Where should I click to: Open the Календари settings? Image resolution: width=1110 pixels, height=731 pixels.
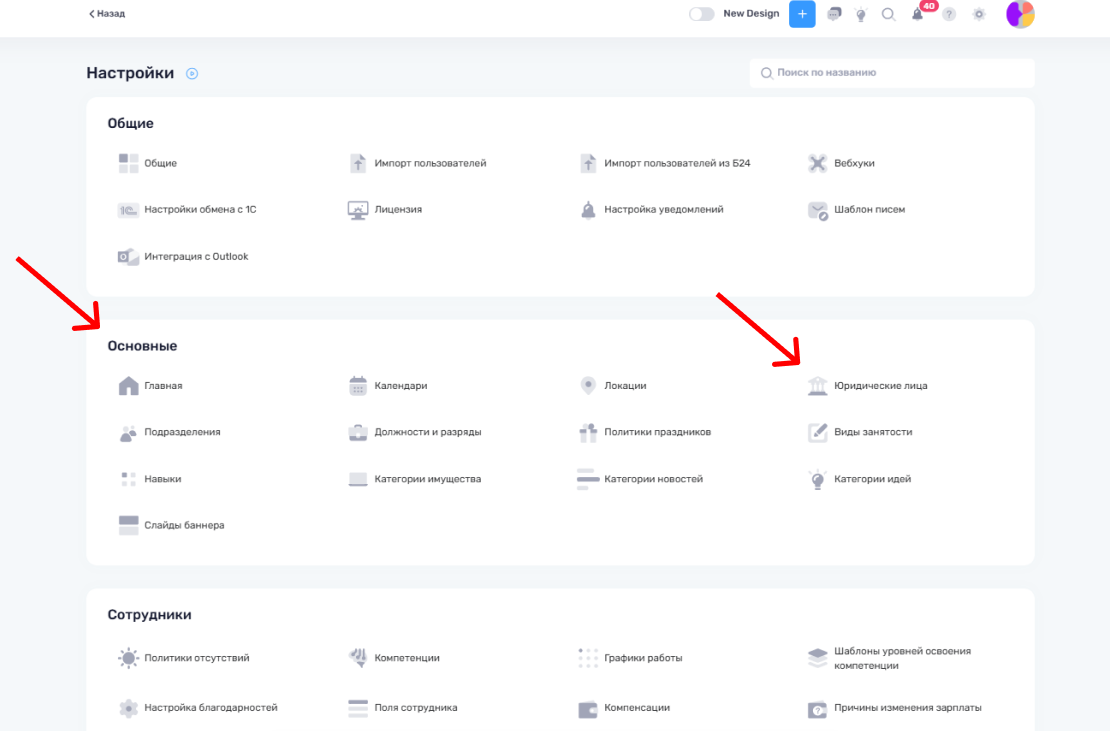click(x=400, y=386)
